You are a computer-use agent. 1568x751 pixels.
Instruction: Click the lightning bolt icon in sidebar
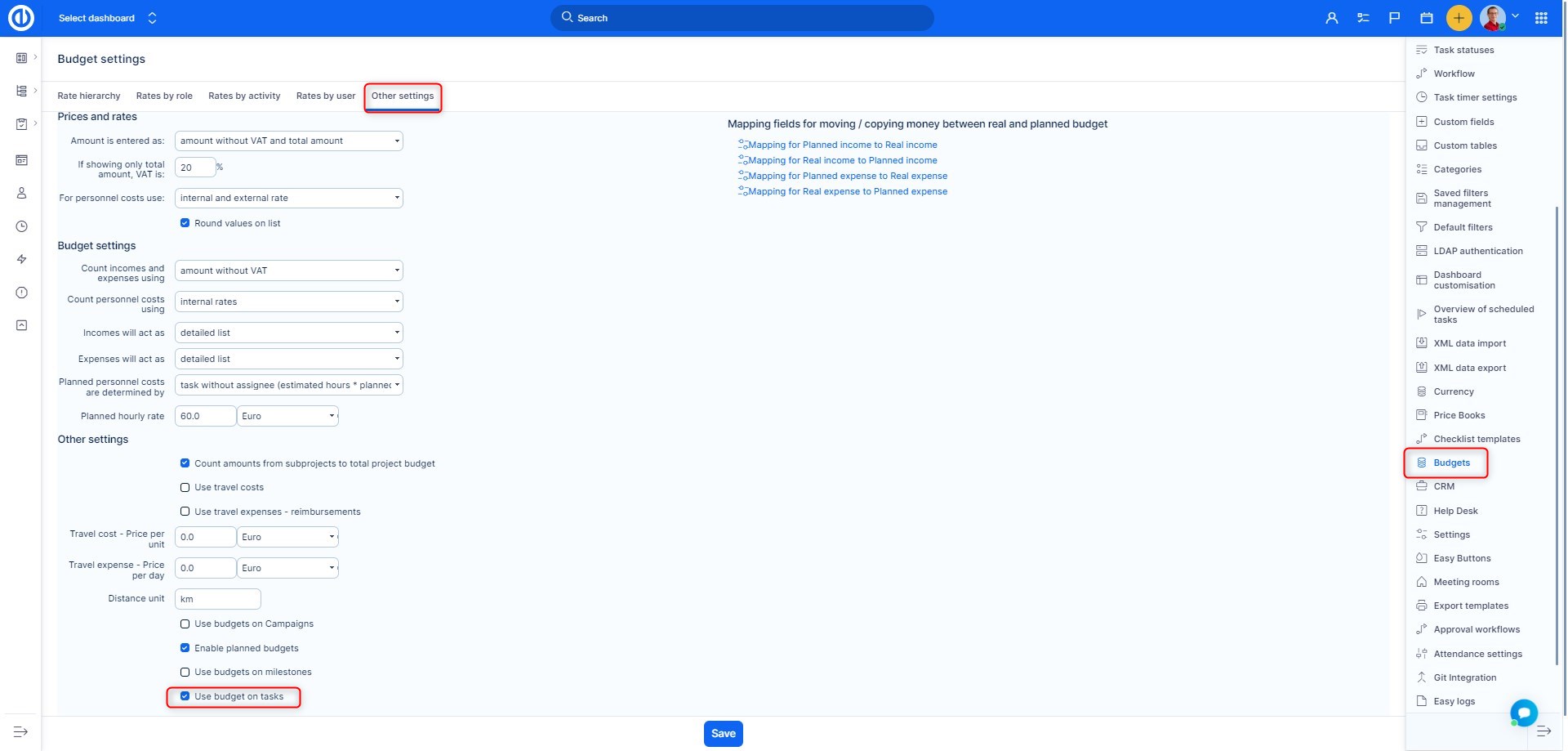click(22, 259)
